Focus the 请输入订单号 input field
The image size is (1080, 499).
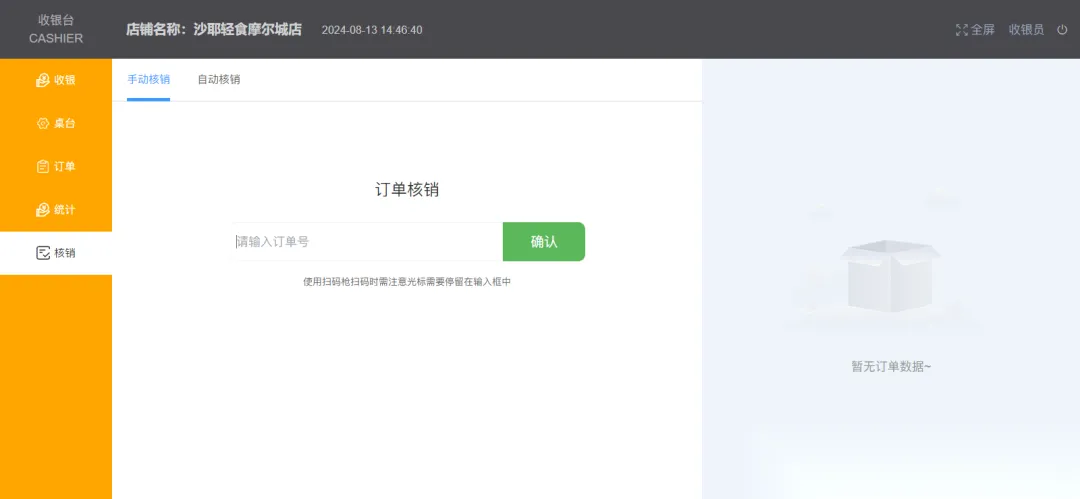click(x=368, y=241)
